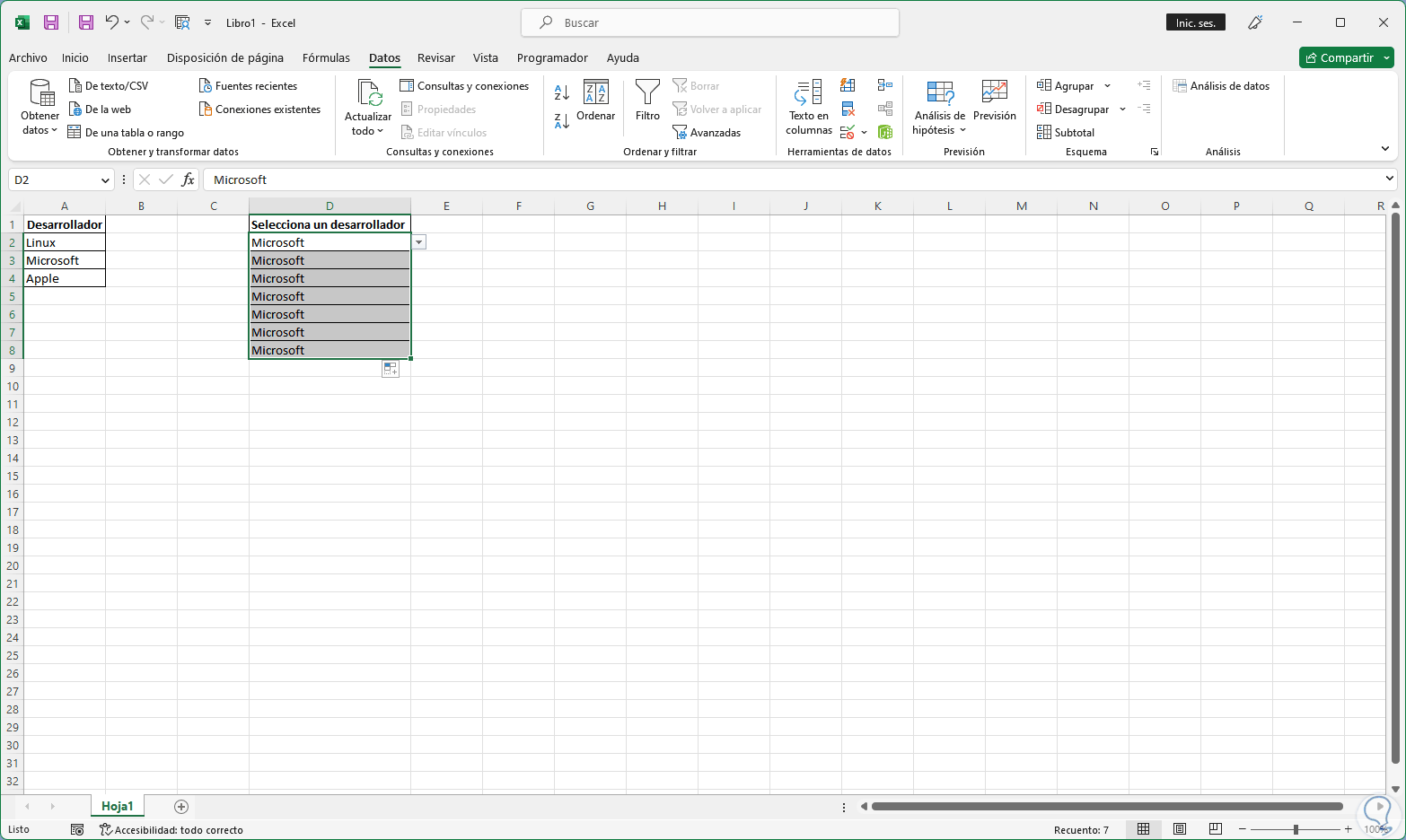Switch to the Vista tab

(486, 57)
